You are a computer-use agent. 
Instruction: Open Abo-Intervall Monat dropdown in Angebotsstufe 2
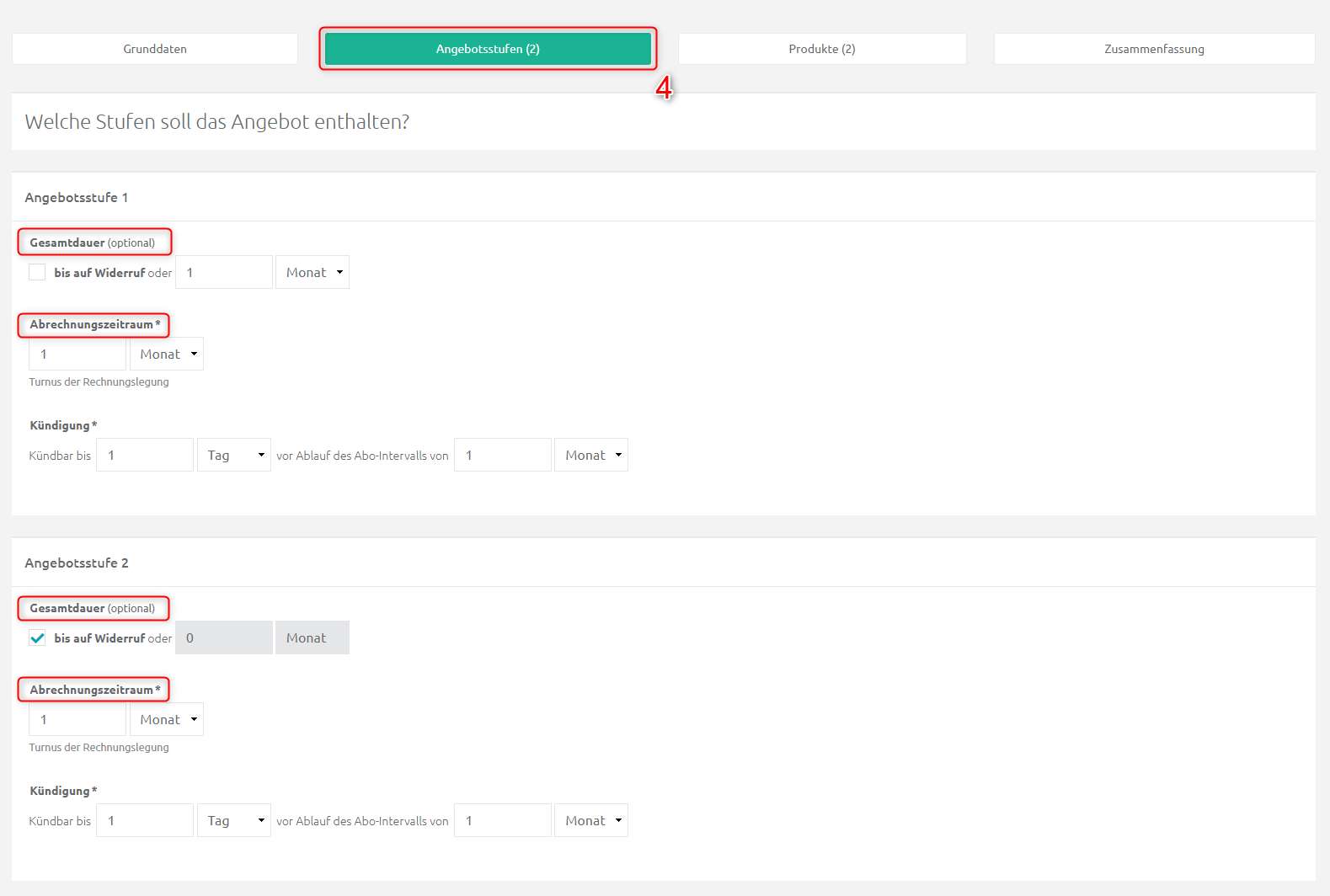tap(591, 820)
